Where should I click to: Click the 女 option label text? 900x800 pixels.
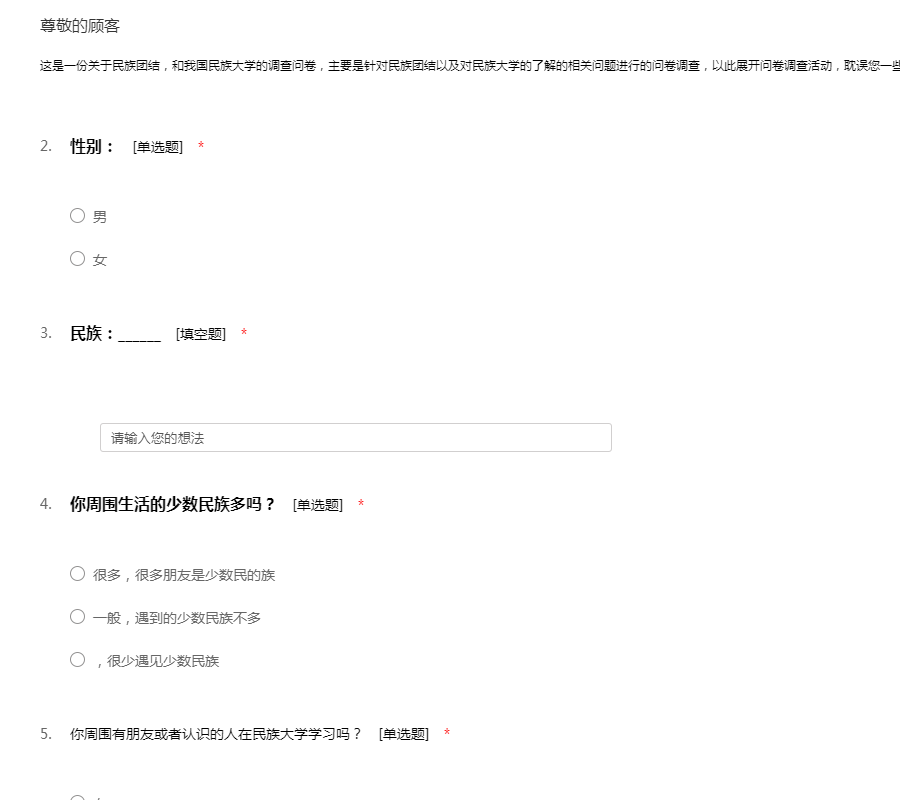[100, 260]
